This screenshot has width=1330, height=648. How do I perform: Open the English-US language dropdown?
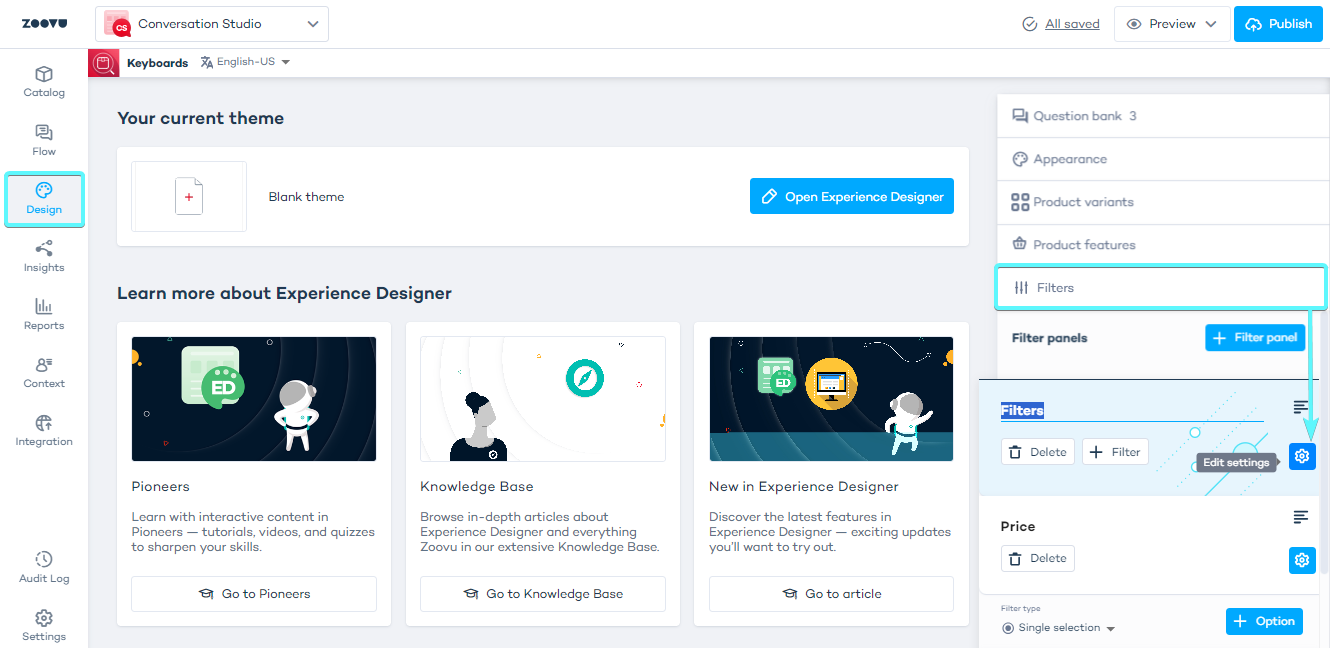[x=245, y=62]
